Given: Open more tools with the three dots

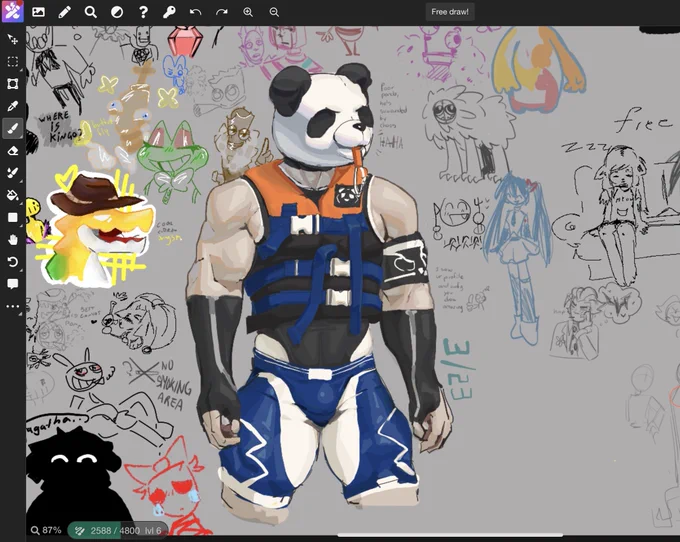Looking at the screenshot, I should 13,306.
